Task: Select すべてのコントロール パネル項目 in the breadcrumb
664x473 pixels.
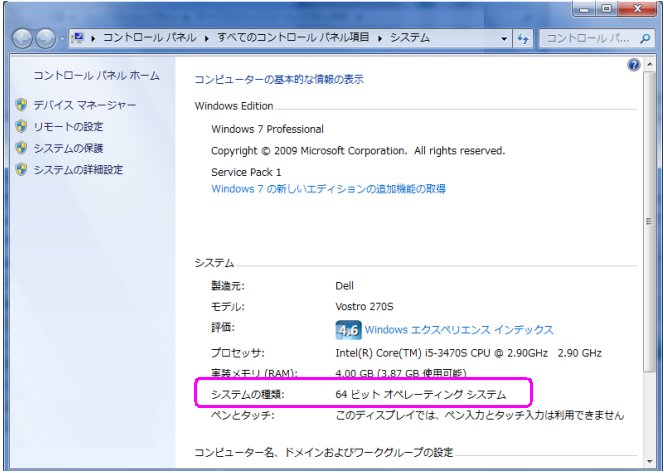Action: [293, 38]
